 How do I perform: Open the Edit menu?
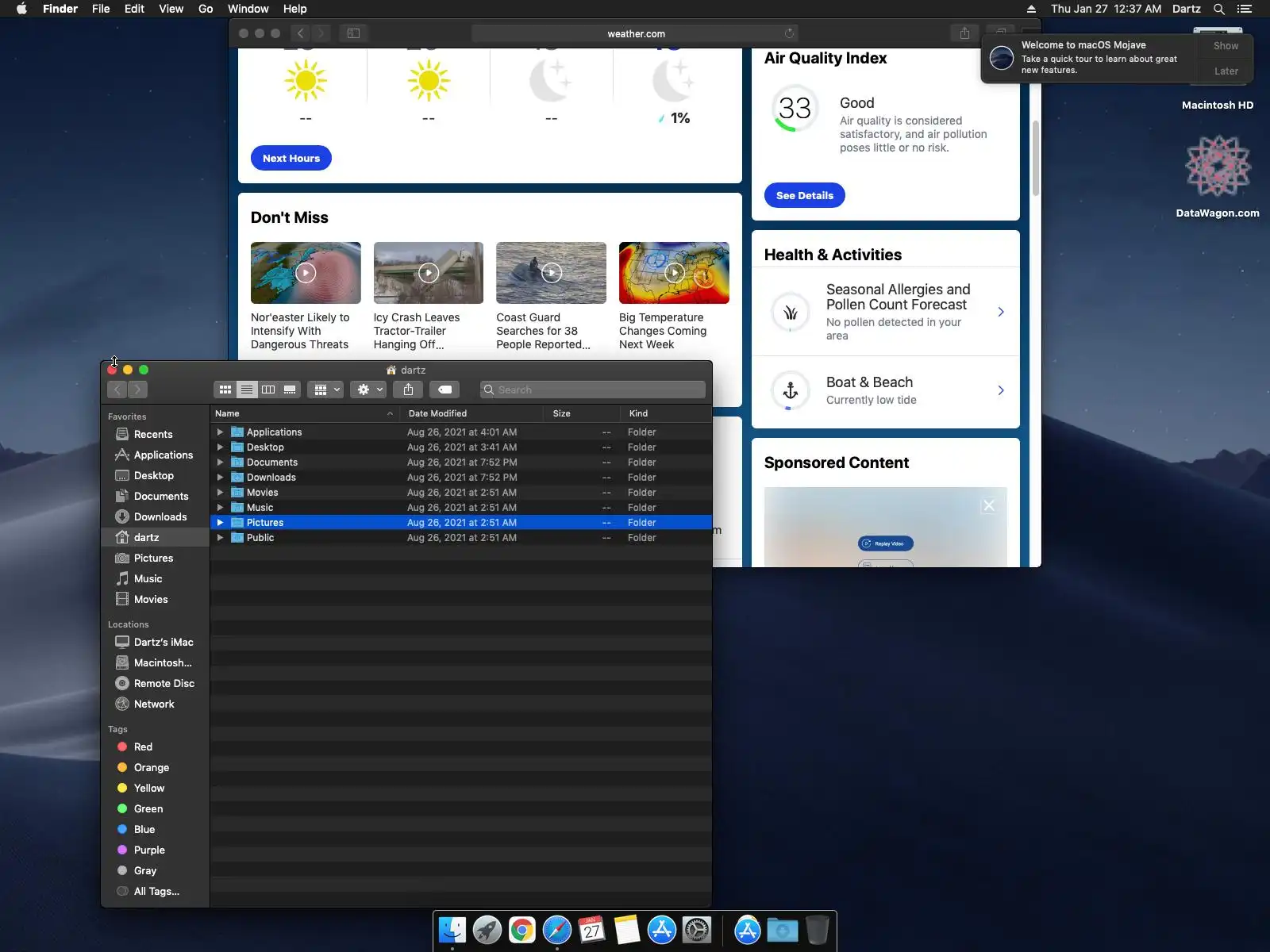134,9
